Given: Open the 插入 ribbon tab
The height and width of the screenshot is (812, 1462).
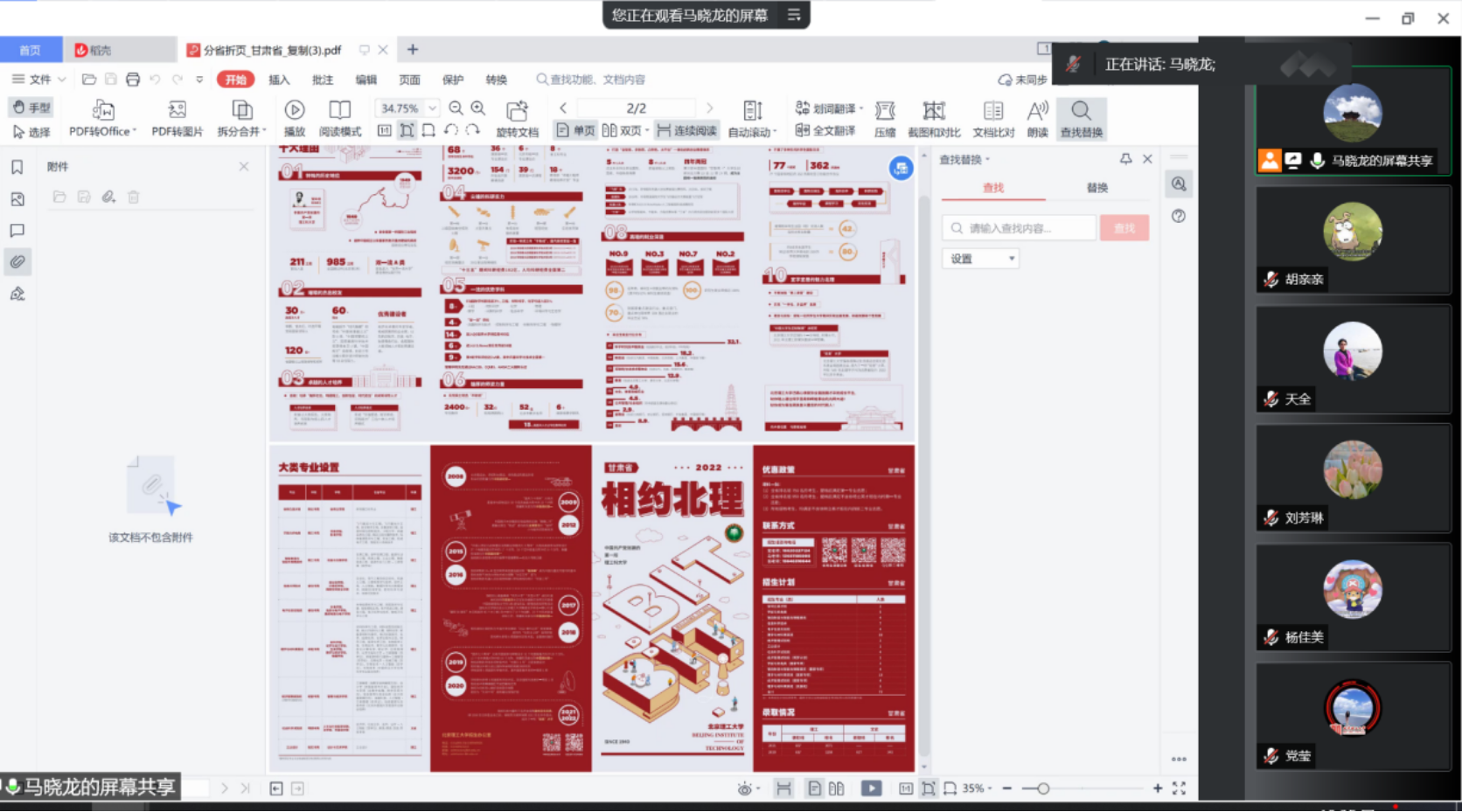Looking at the screenshot, I should 279,80.
